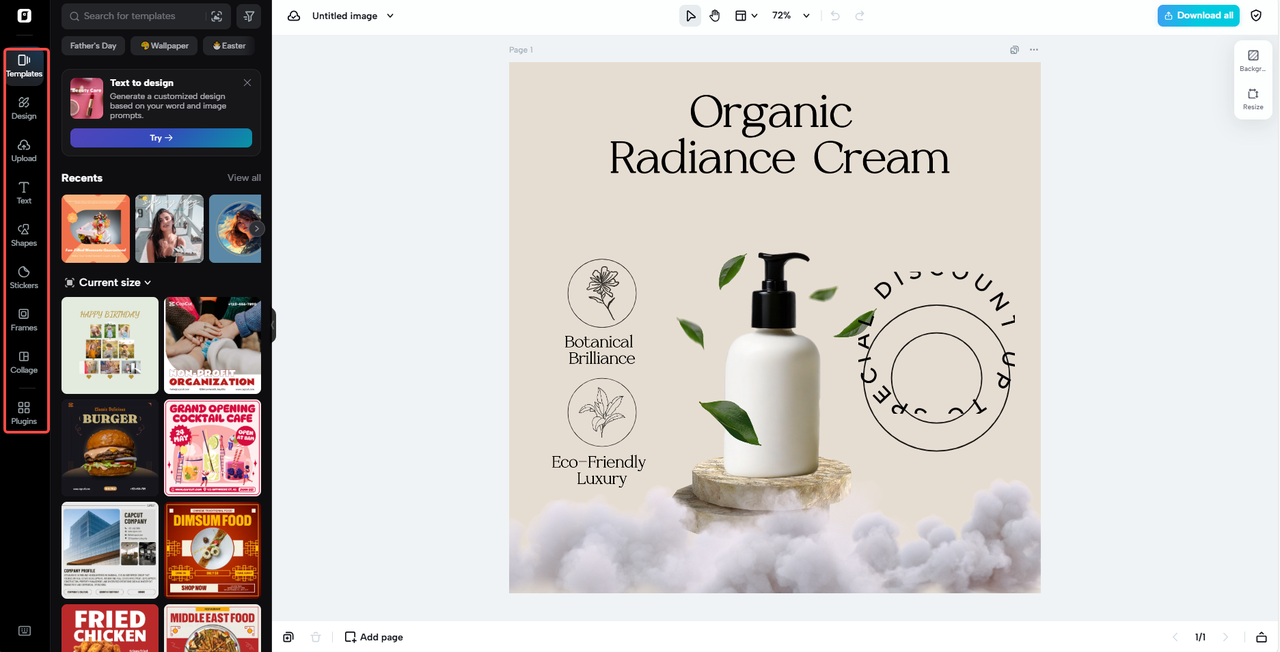Open the Dimsum Food template

[x=212, y=550]
